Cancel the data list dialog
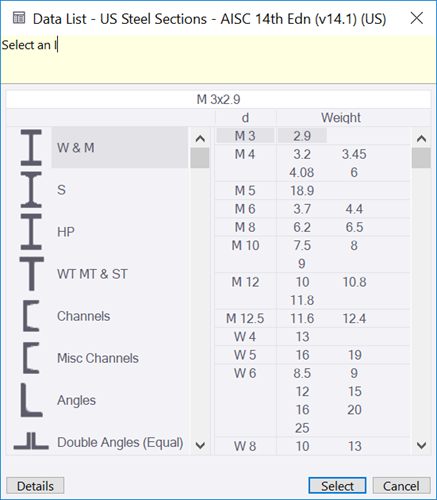437x500 pixels. coord(401,486)
